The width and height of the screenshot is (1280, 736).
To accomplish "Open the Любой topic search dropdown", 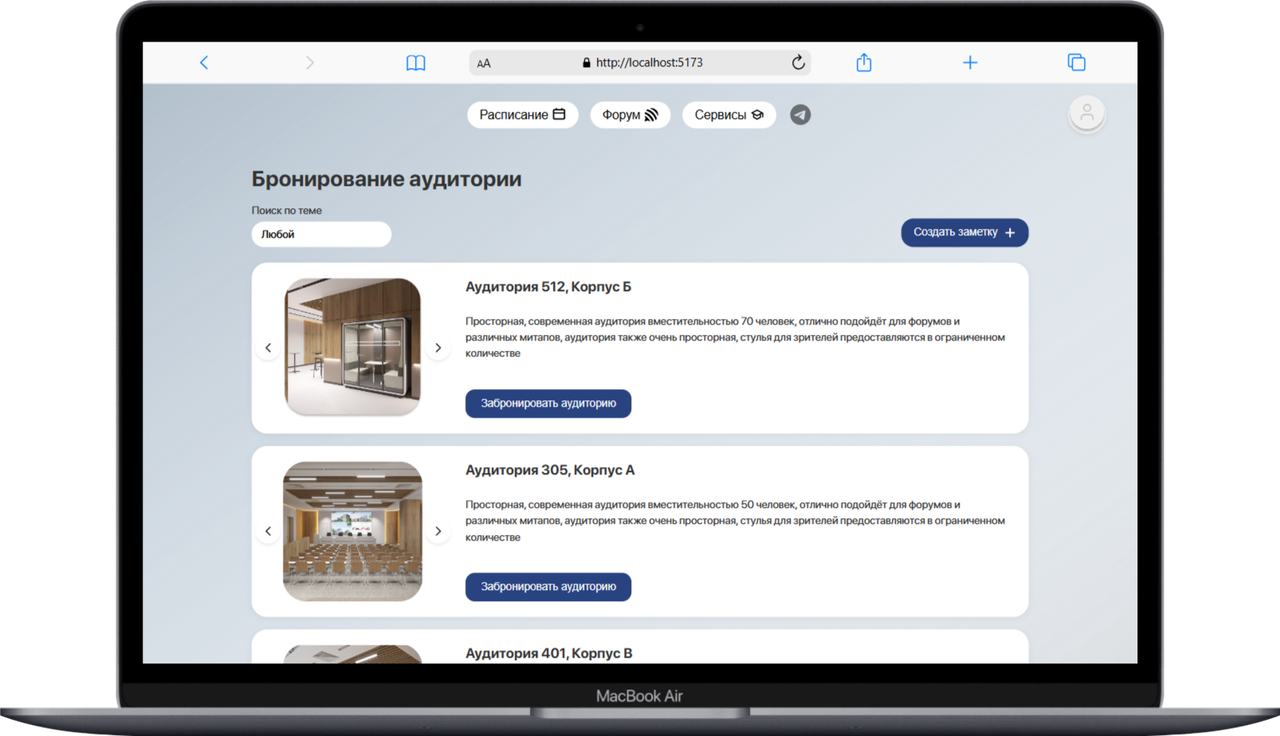I will [x=321, y=234].
